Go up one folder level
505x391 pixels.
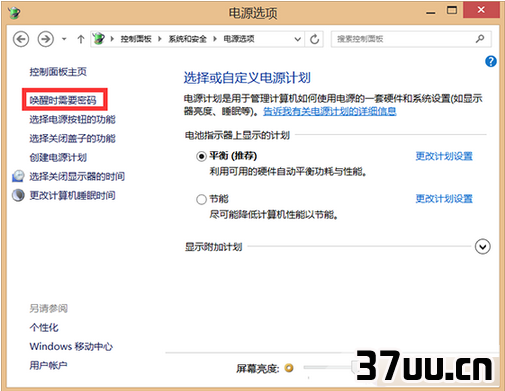tap(81, 39)
